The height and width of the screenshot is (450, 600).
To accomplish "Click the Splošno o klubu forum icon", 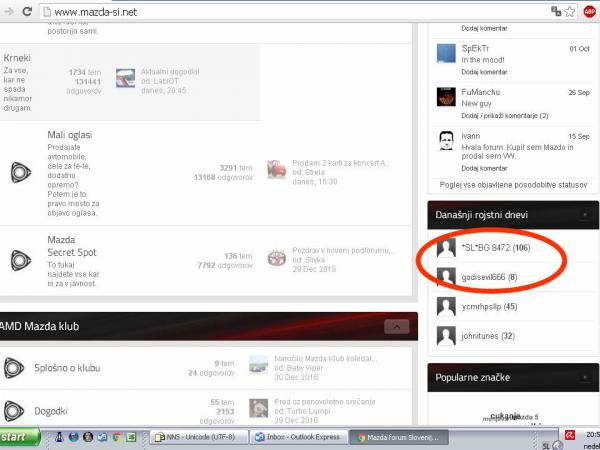I will (x=17, y=368).
